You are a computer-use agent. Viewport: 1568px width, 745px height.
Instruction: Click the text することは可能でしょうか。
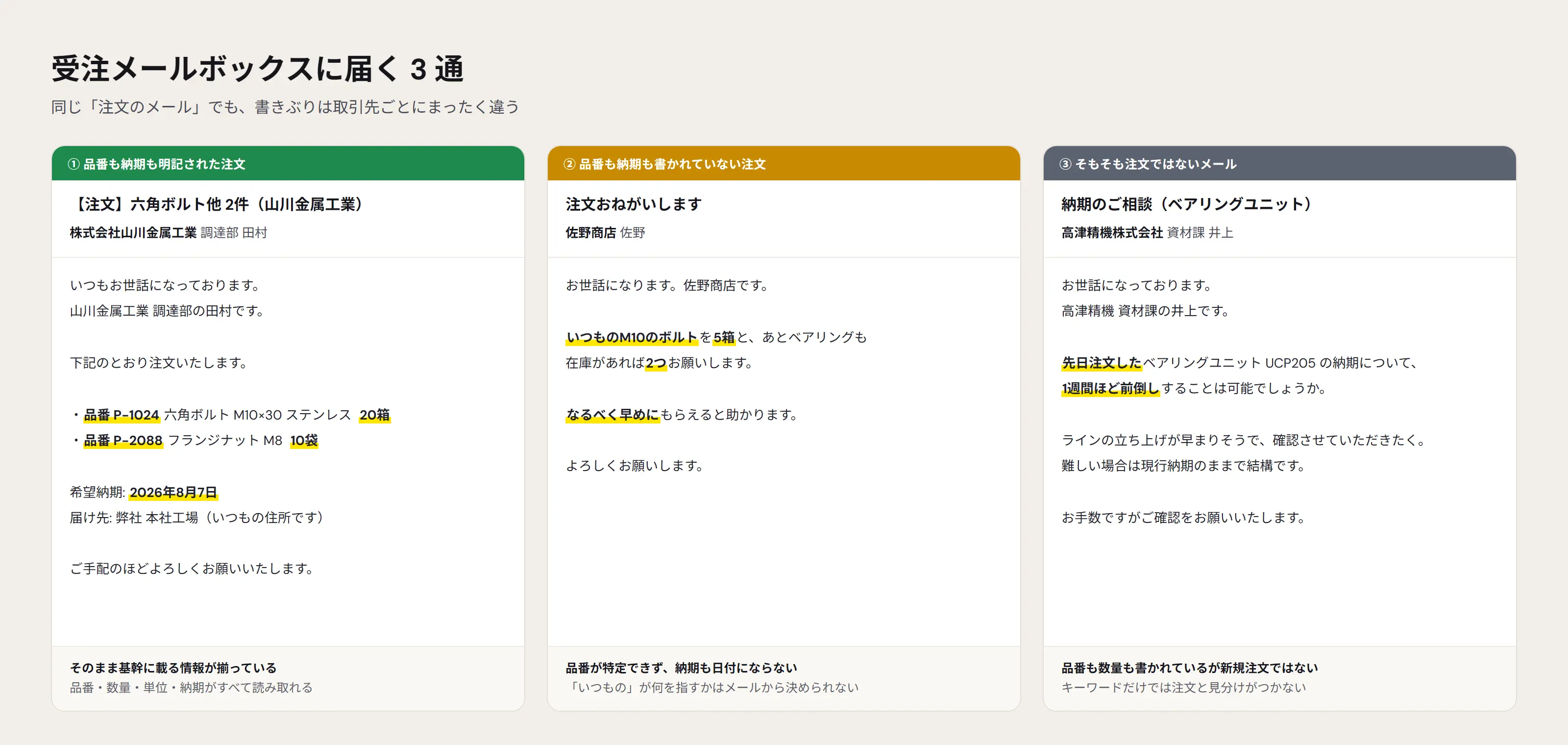(x=1245, y=389)
